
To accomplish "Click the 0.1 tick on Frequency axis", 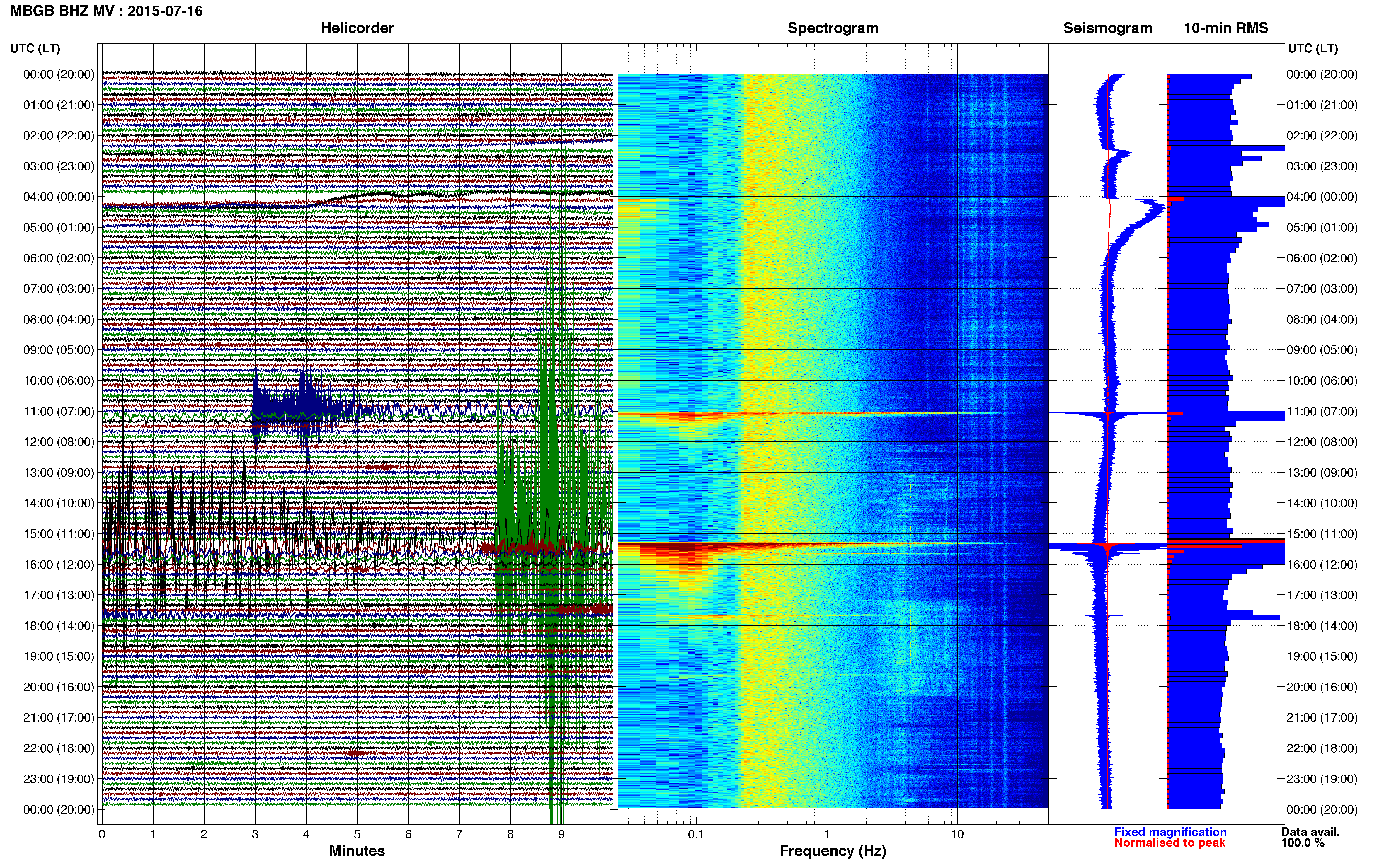I will click(696, 834).
